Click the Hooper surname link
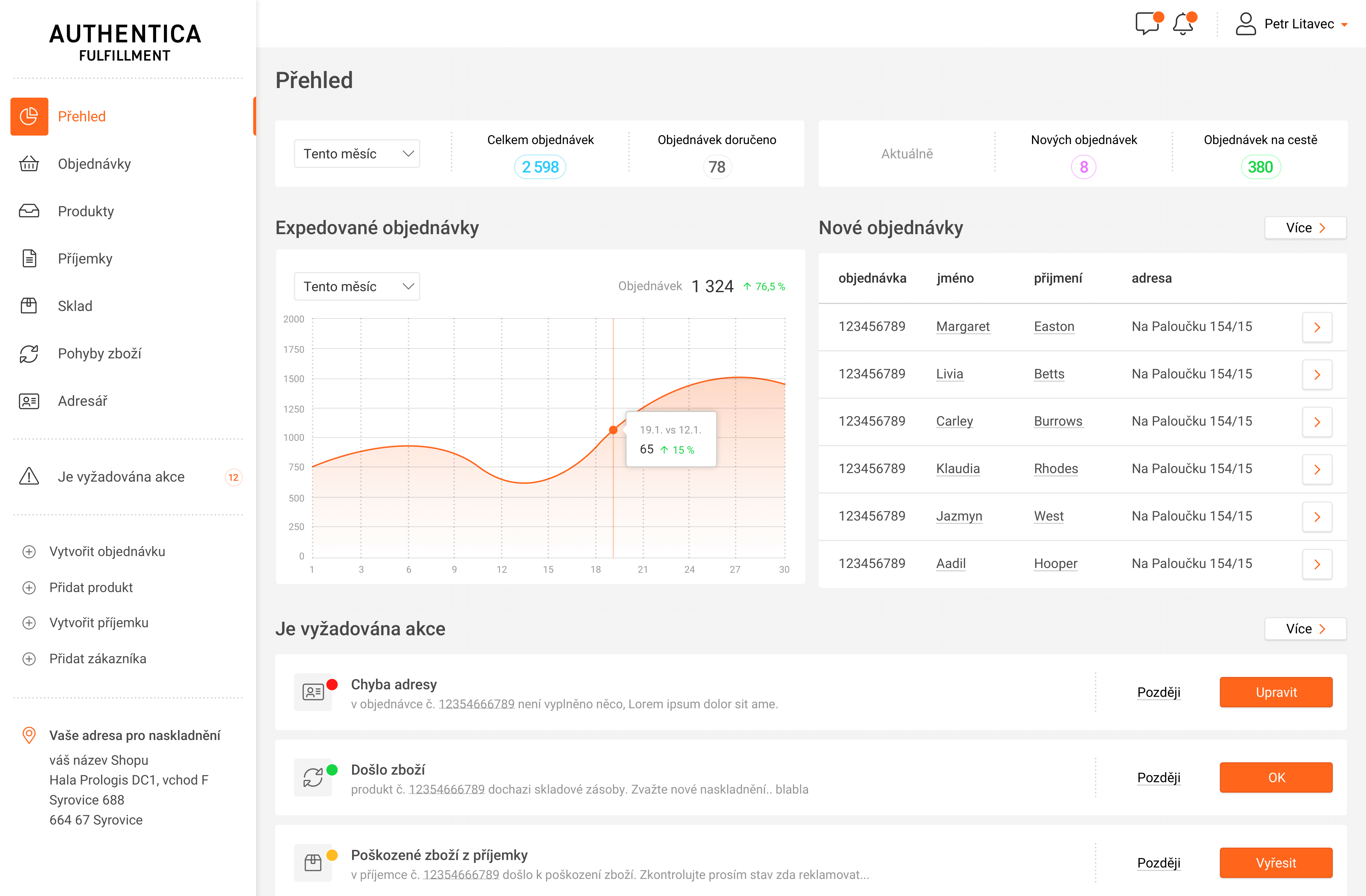 pyautogui.click(x=1056, y=564)
